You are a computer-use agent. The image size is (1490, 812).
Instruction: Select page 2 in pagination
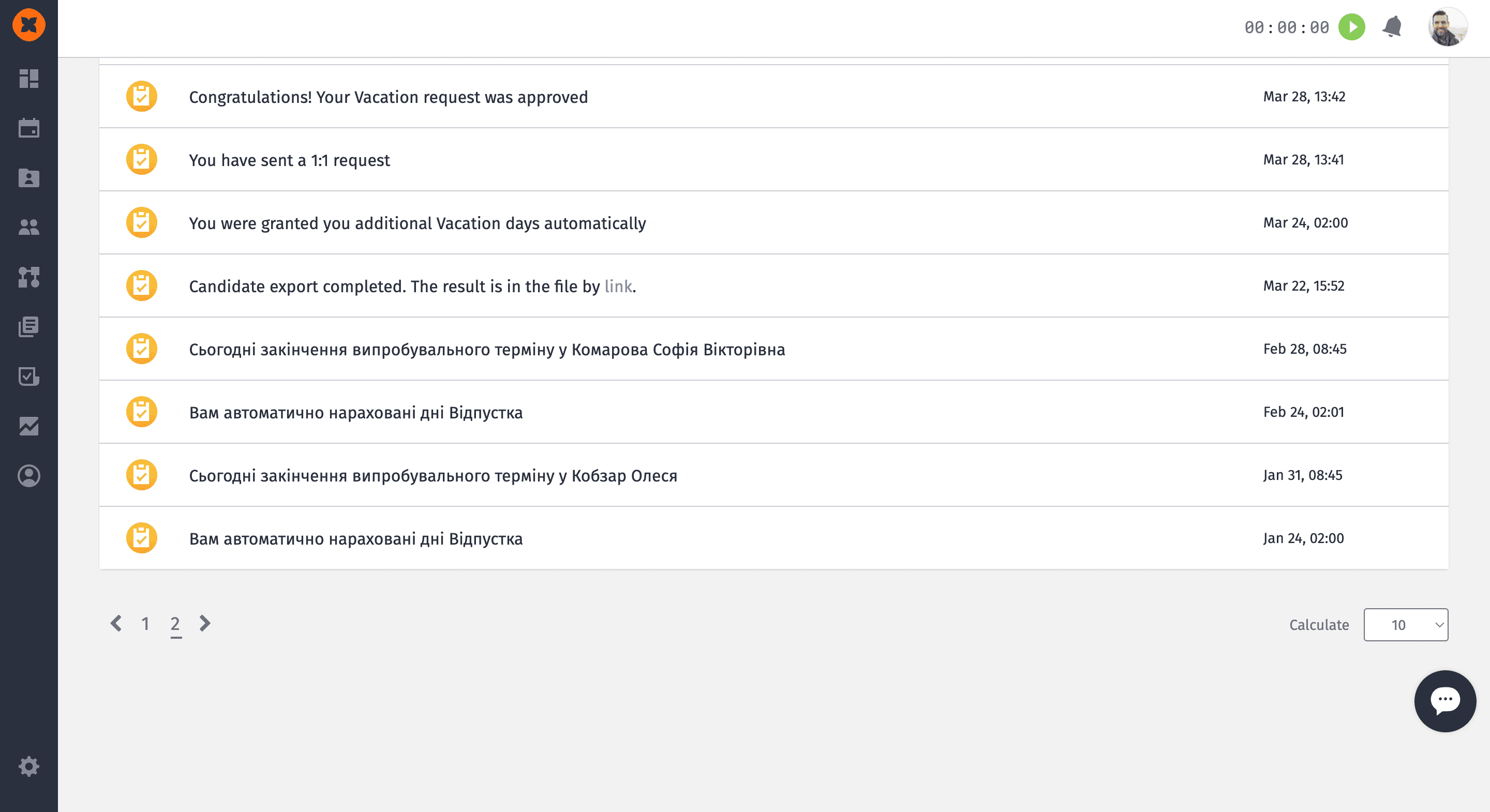[175, 623]
